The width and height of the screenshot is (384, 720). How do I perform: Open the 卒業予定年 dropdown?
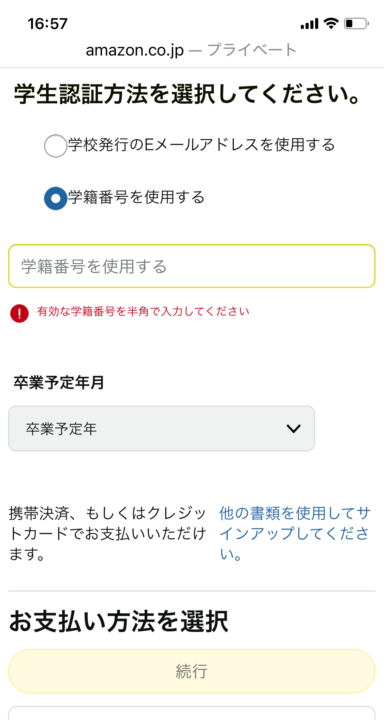161,428
